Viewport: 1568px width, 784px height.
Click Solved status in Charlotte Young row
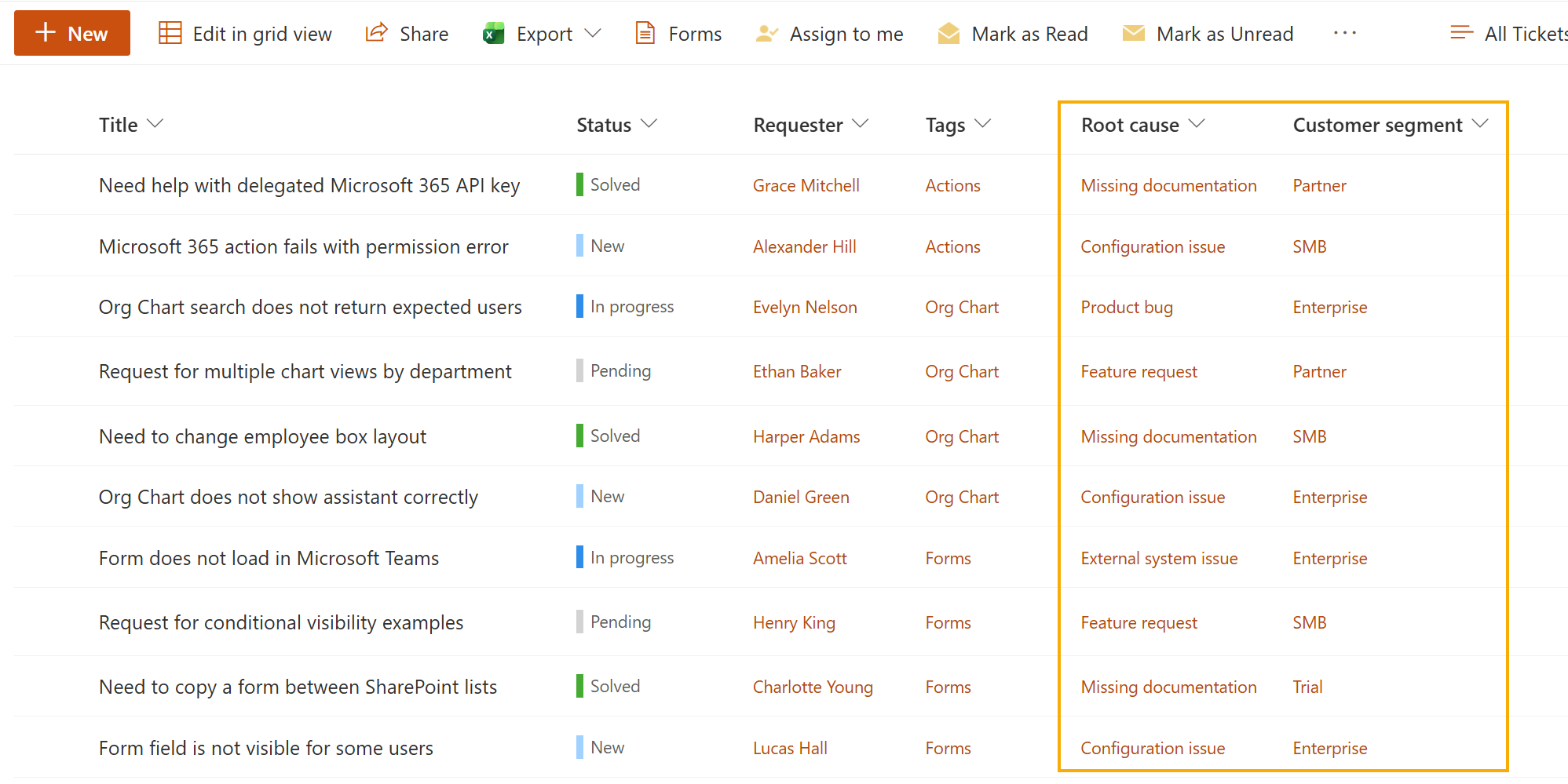609,686
